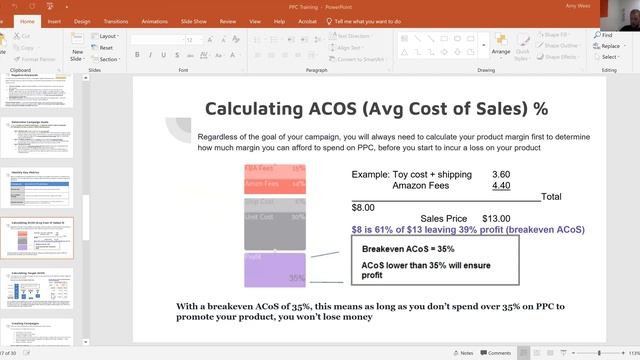Click Decrease Font Size icon
This screenshot has width=640, height=360.
tap(223, 40)
